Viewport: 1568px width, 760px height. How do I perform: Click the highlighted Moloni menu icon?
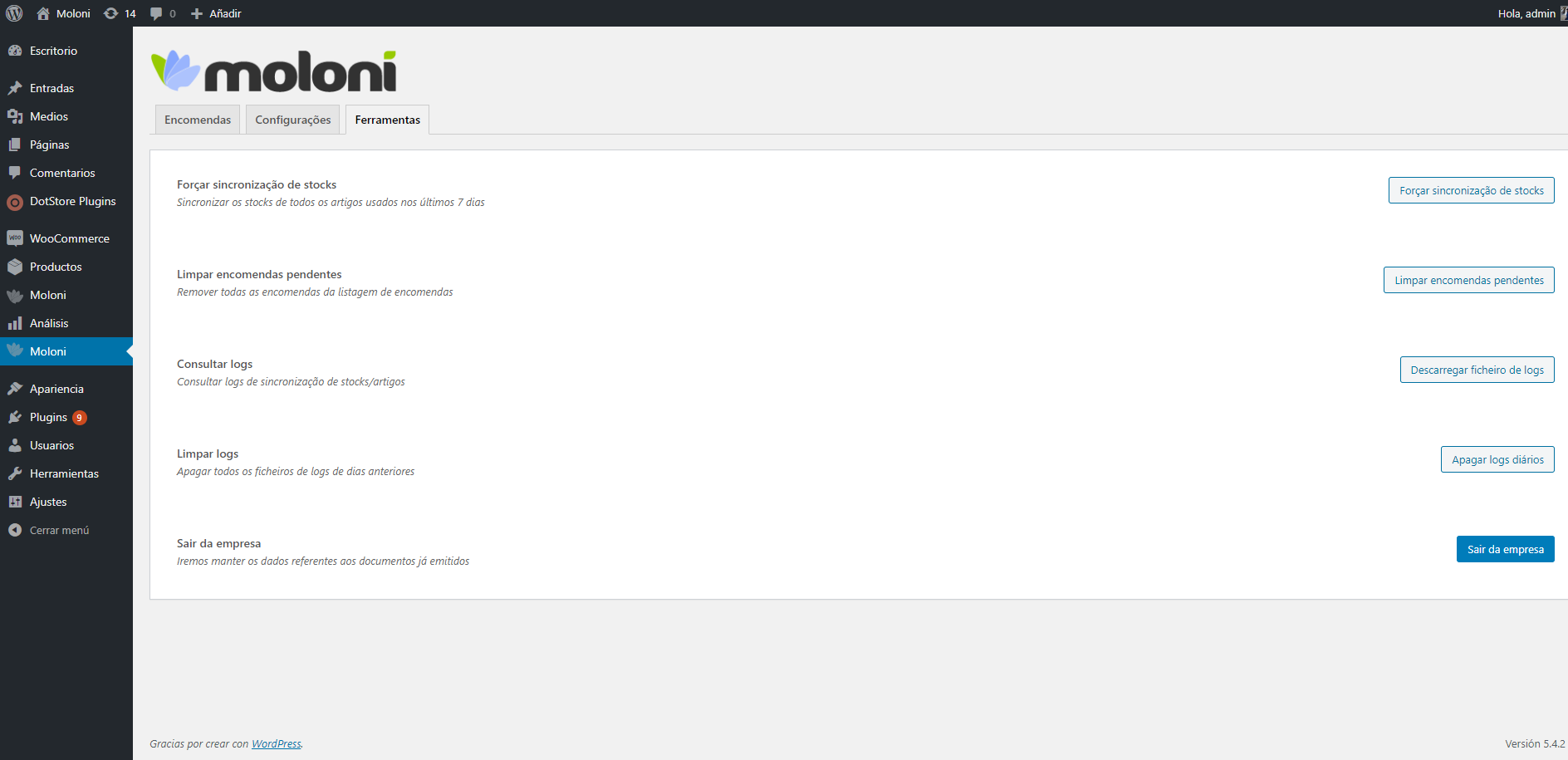pos(15,351)
